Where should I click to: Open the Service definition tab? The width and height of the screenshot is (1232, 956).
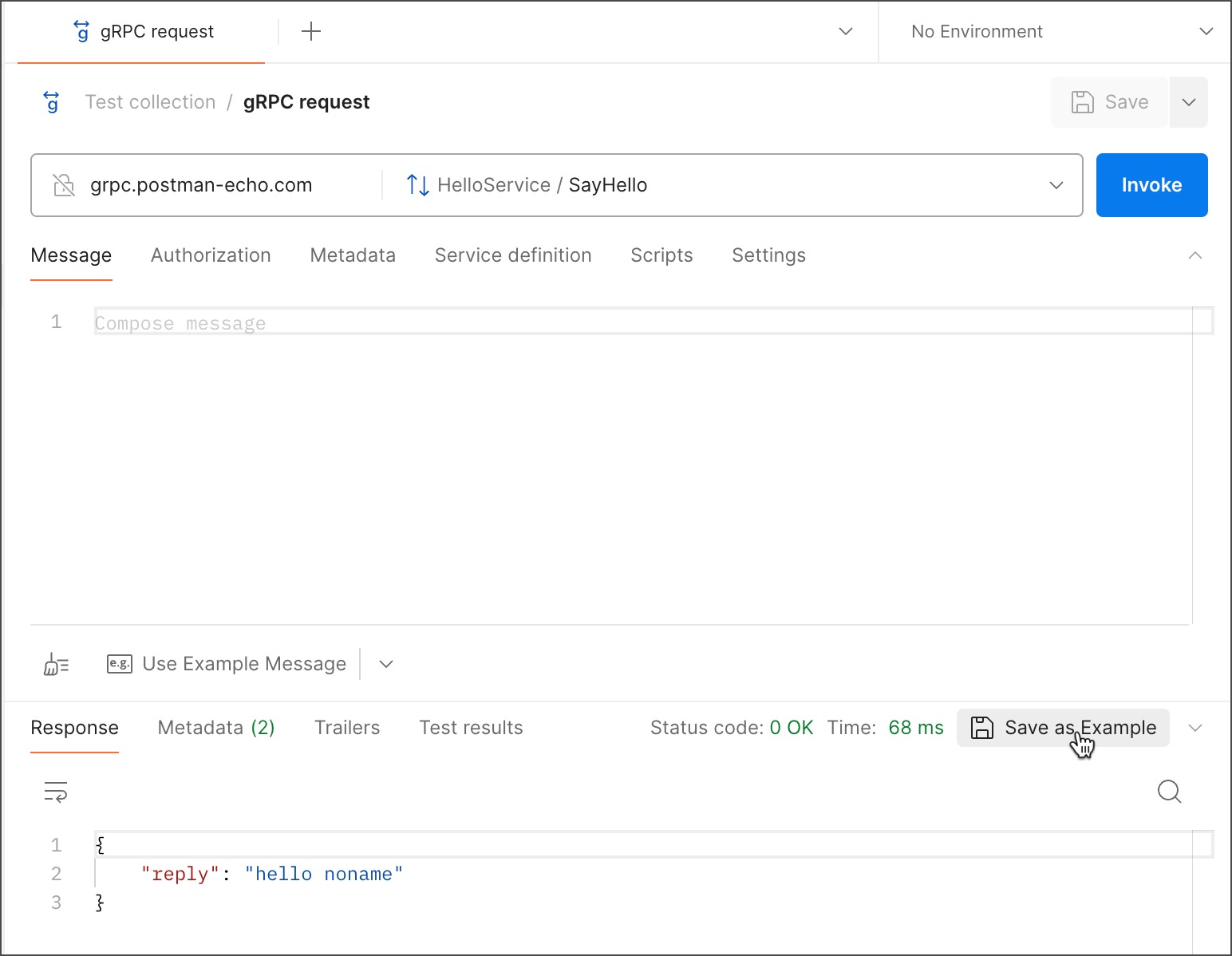pos(512,255)
